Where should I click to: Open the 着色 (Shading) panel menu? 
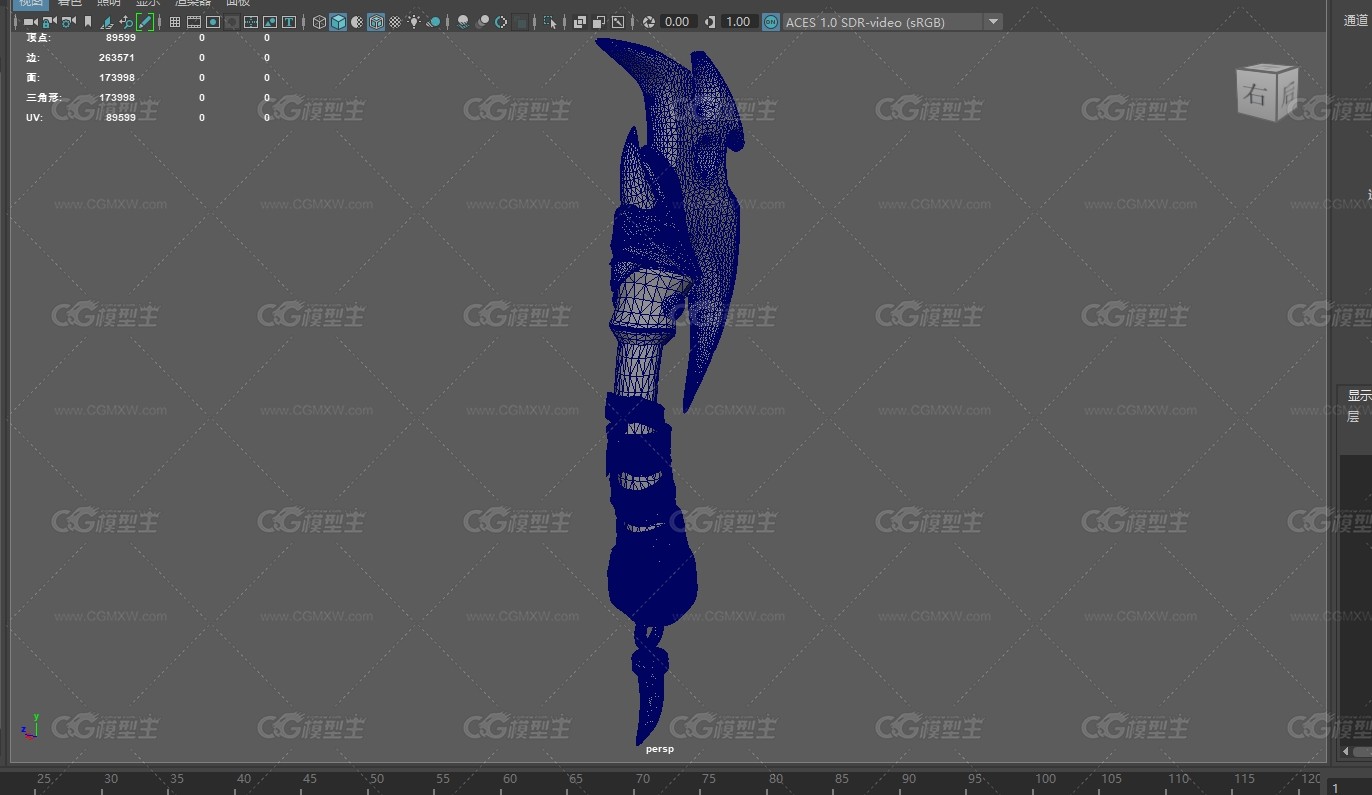(x=70, y=3)
